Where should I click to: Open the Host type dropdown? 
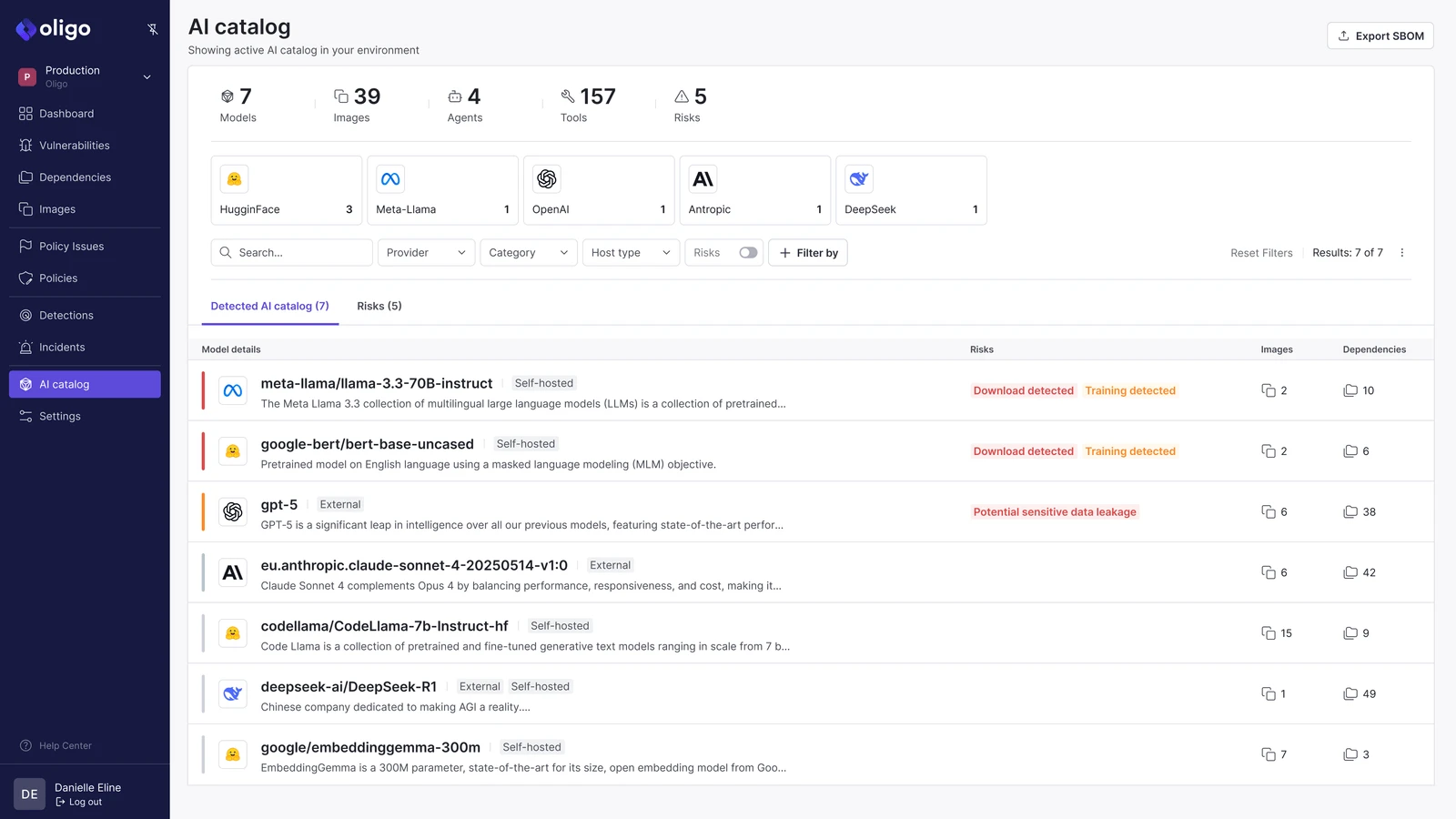coord(631,252)
